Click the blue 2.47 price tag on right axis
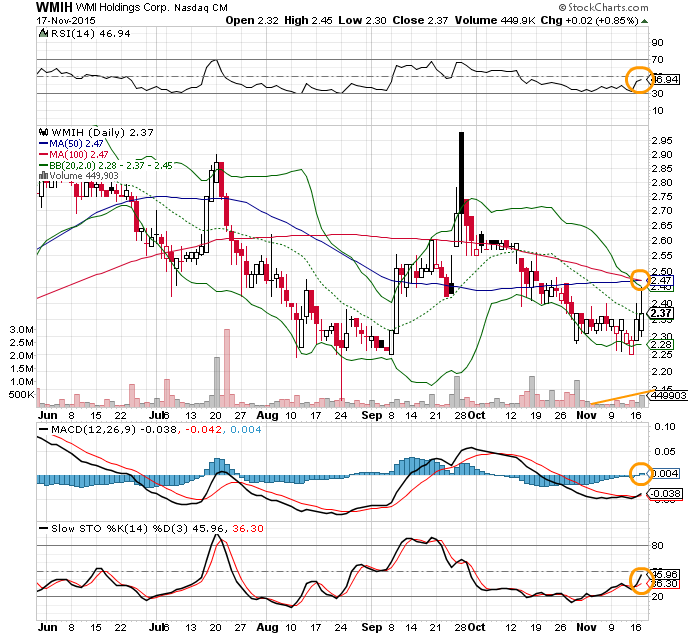The height and width of the screenshot is (634, 688). pyautogui.click(x=661, y=280)
